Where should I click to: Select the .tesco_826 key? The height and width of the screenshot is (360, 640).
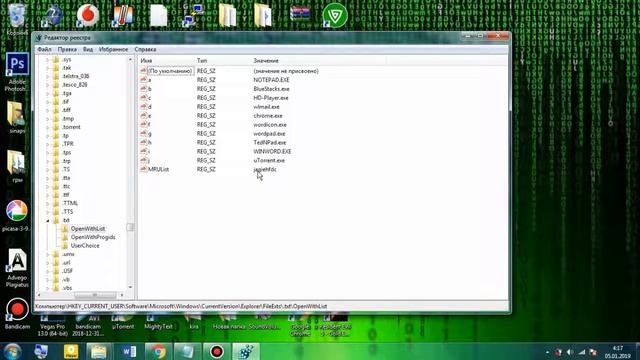(75, 85)
